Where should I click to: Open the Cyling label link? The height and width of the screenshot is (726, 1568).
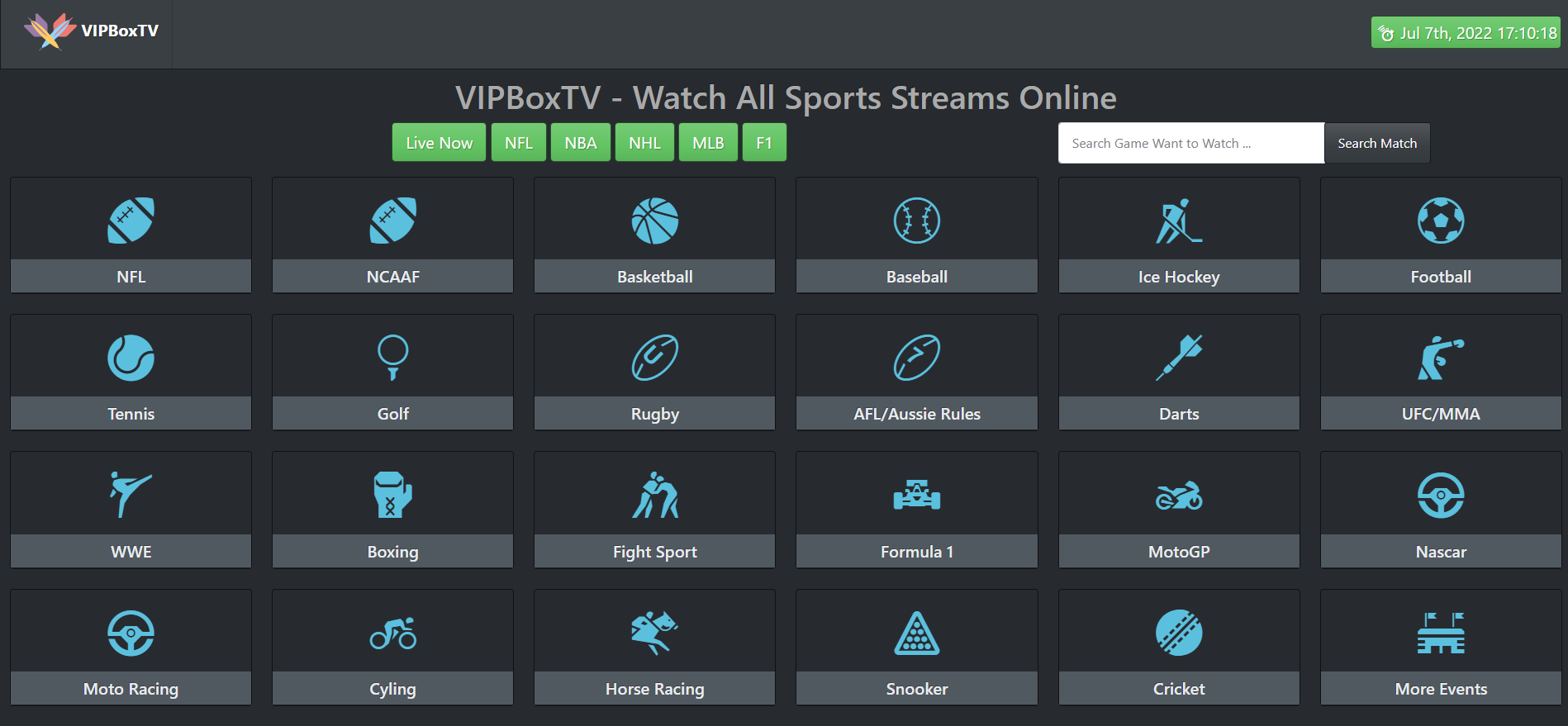(x=392, y=689)
